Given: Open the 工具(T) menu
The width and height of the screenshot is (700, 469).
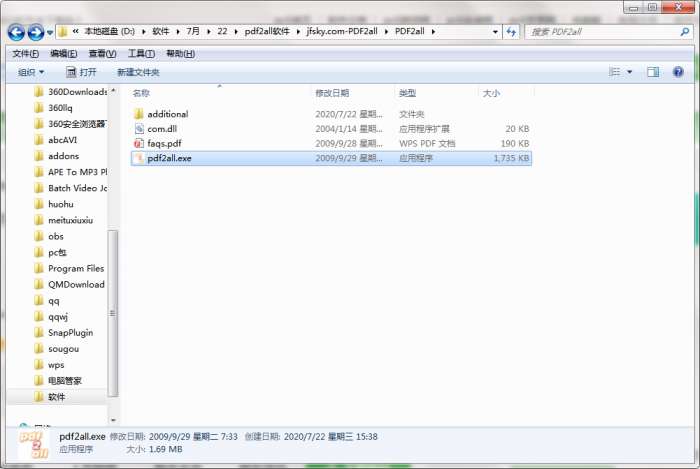Looking at the screenshot, I should [141, 54].
